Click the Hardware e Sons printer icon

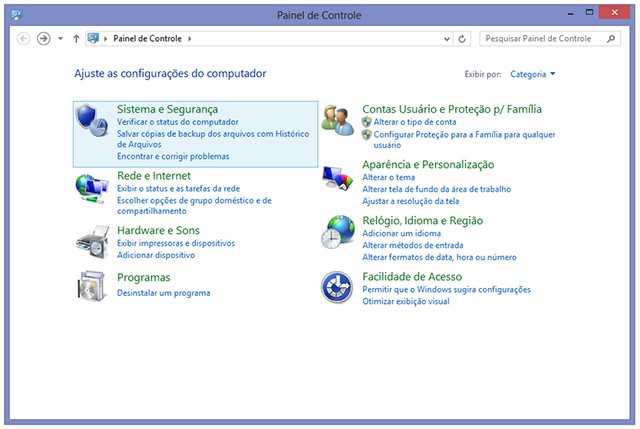point(93,241)
